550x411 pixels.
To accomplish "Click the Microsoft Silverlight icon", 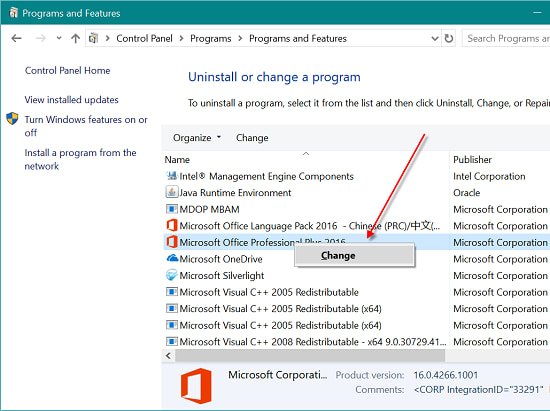I will pos(172,275).
